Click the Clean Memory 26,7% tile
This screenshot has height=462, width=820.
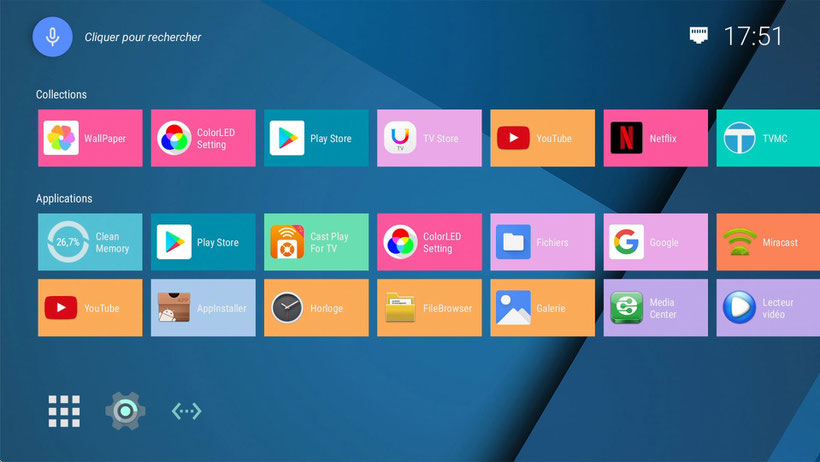pyautogui.click(x=90, y=242)
